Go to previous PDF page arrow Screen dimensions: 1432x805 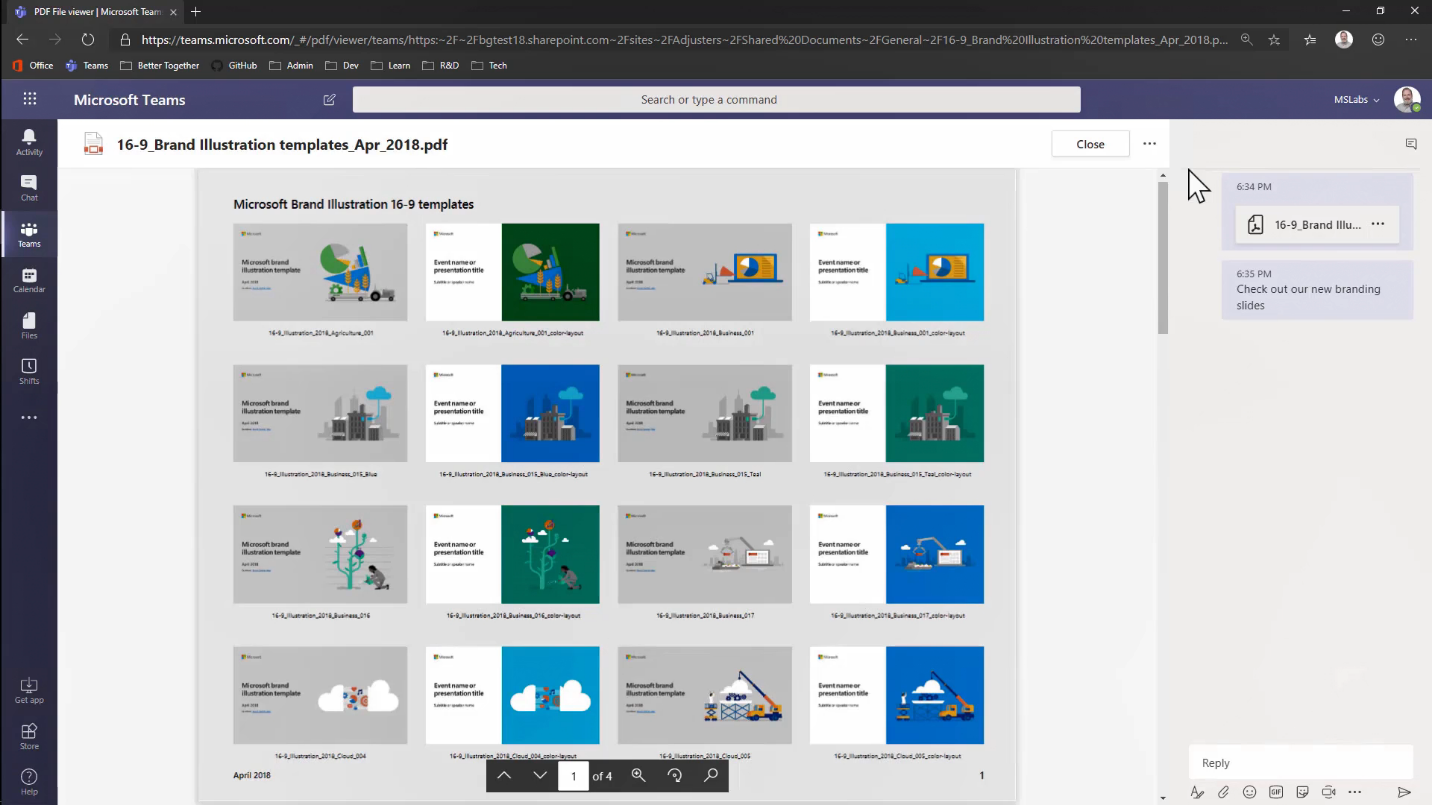[x=504, y=775]
